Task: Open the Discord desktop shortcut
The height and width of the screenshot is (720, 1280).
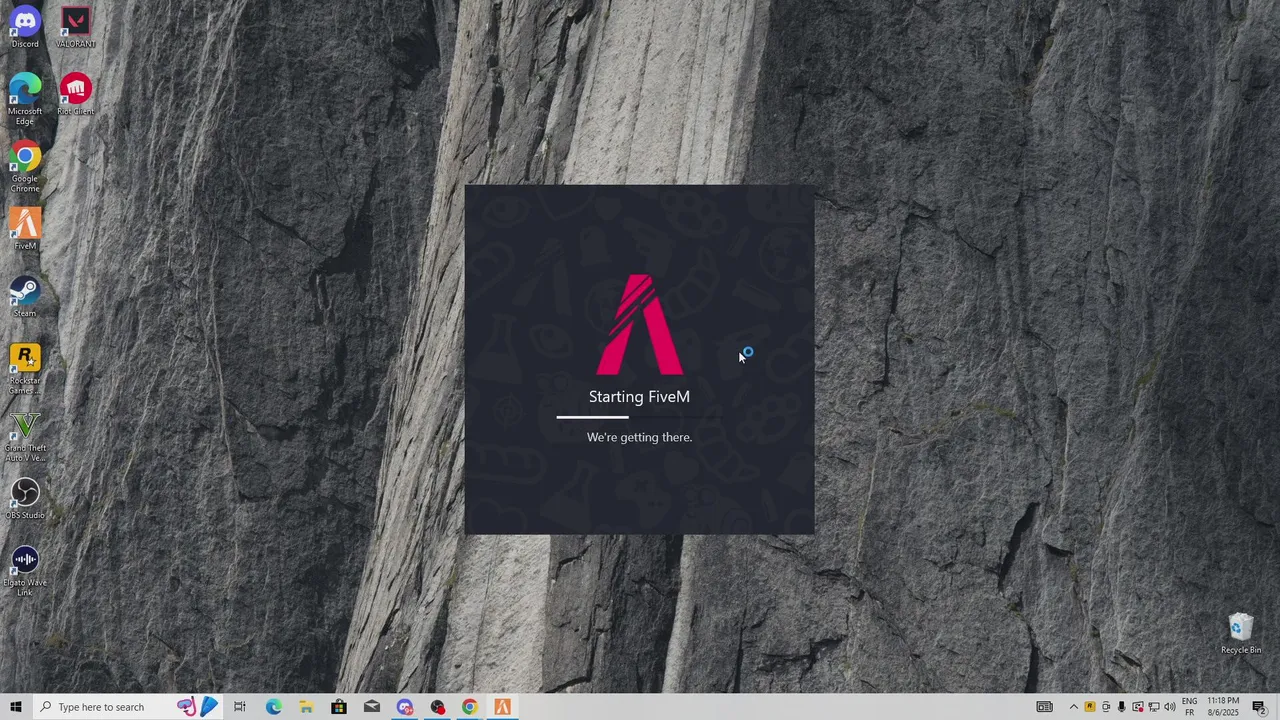Action: 25,27
